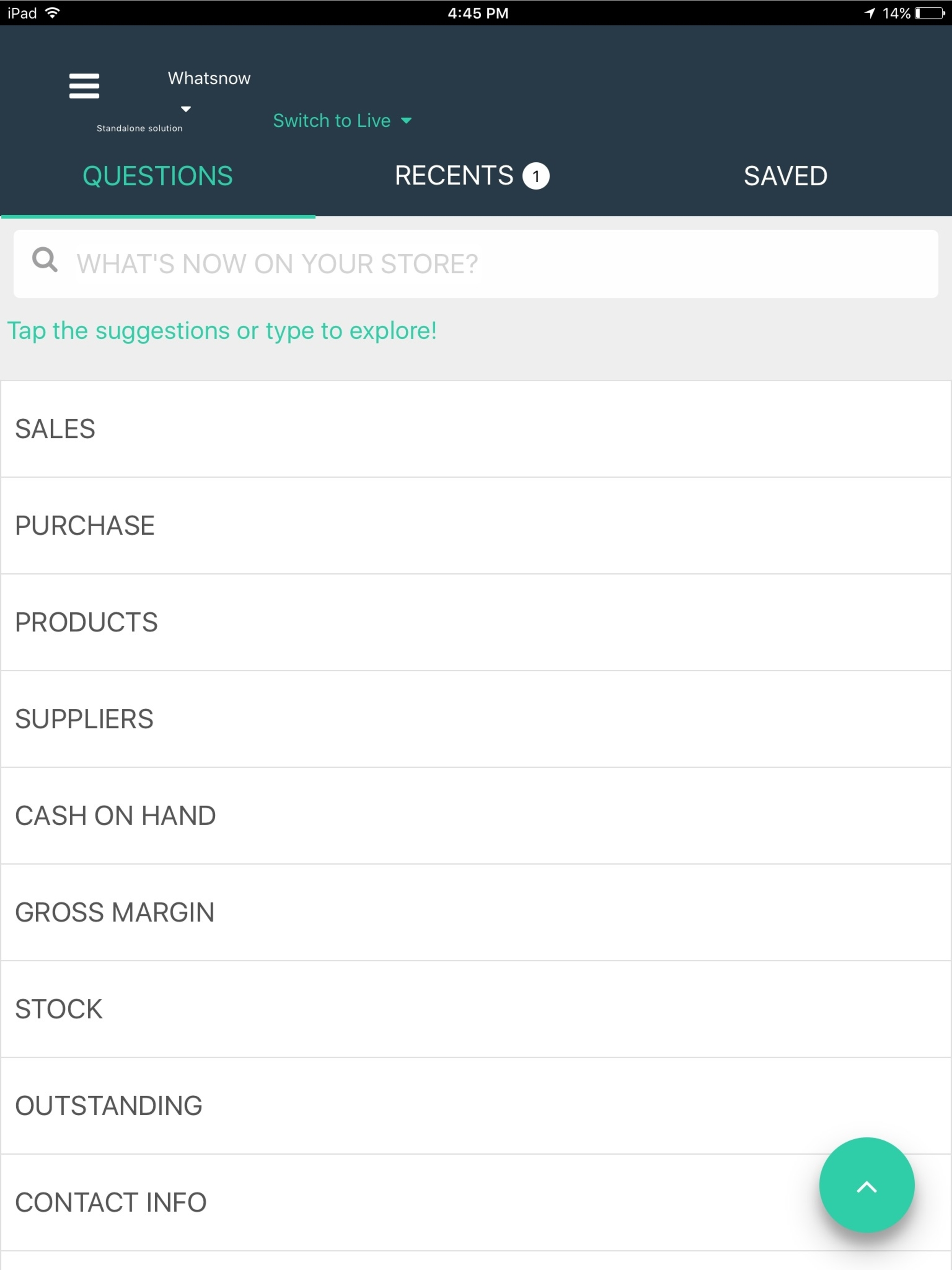
Task: Open the hamburger menu
Action: (x=84, y=86)
